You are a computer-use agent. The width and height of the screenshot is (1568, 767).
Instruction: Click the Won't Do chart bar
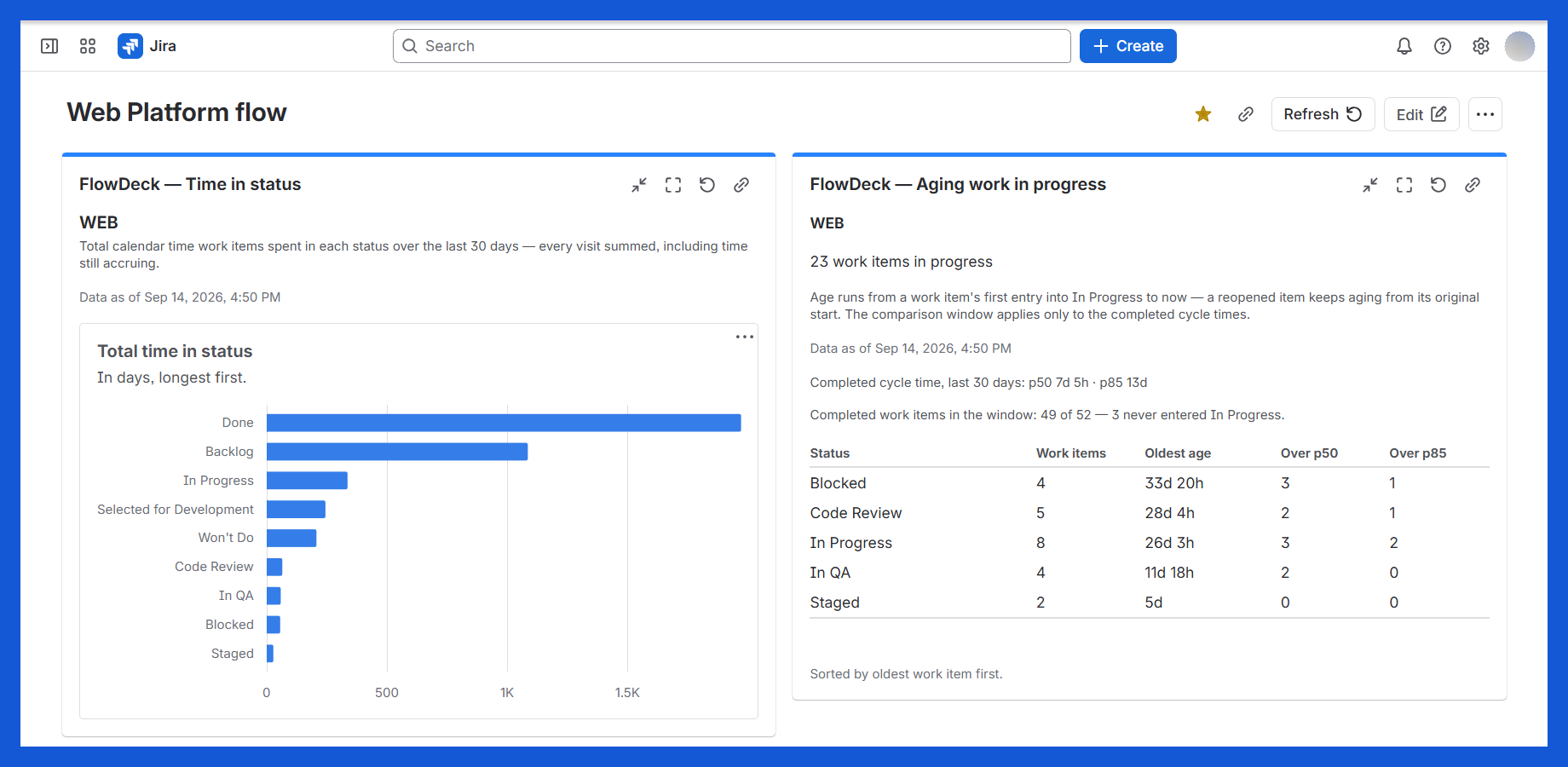[291, 538]
